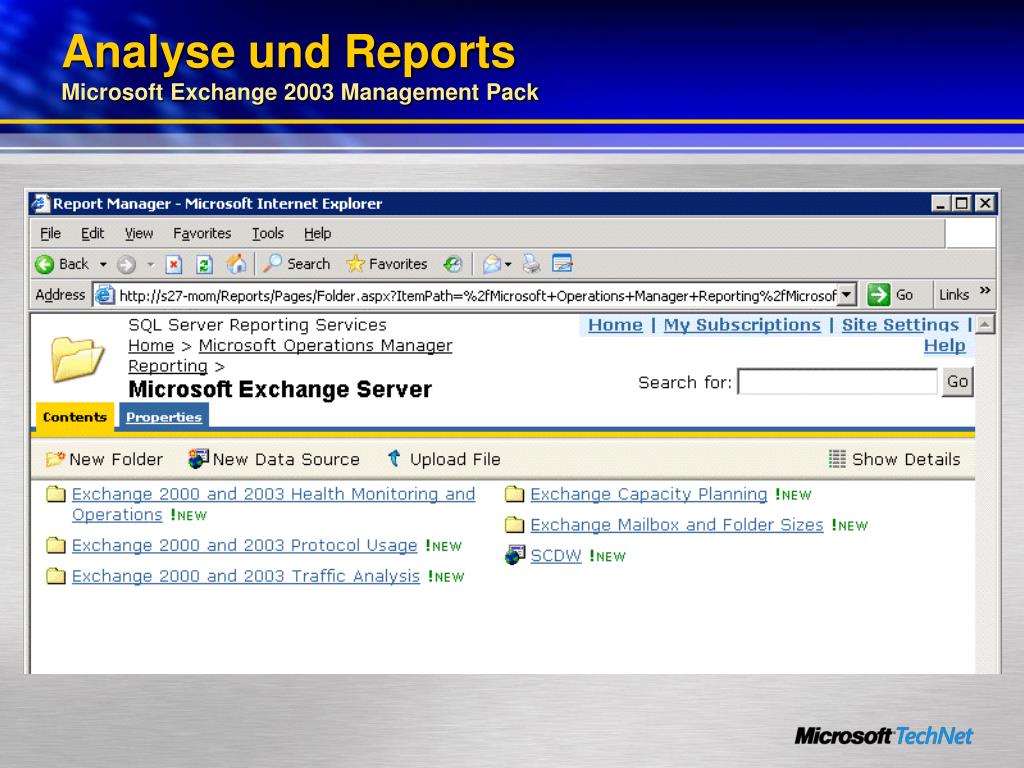Click the New Data Source icon
Screen dimensions: 1024x768
(x=199, y=458)
